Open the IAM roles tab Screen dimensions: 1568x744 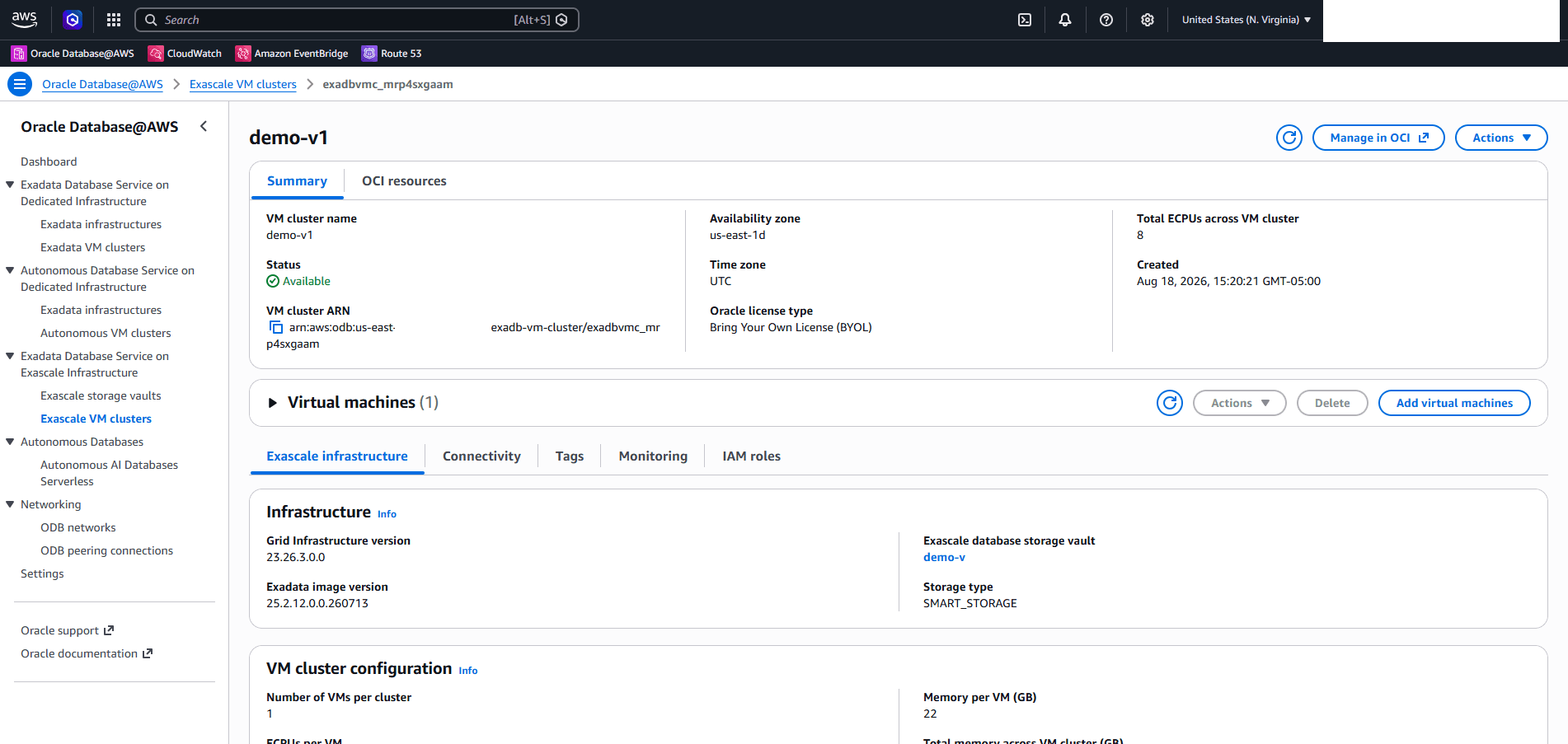click(751, 456)
